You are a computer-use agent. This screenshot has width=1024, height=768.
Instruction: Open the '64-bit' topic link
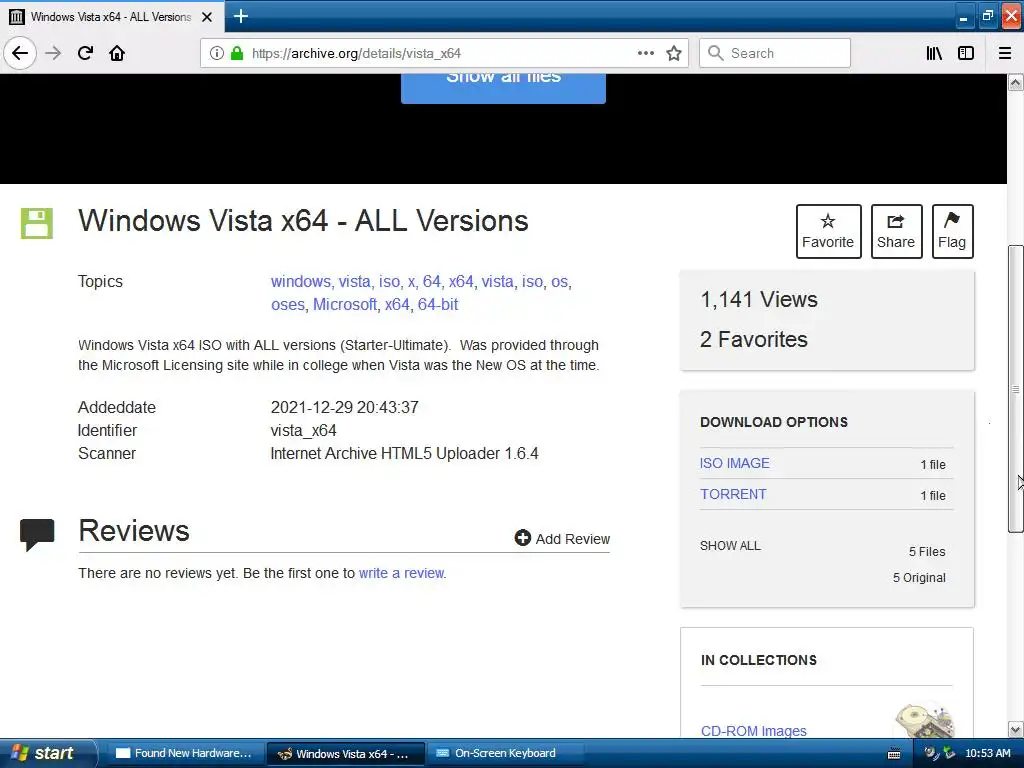(438, 304)
